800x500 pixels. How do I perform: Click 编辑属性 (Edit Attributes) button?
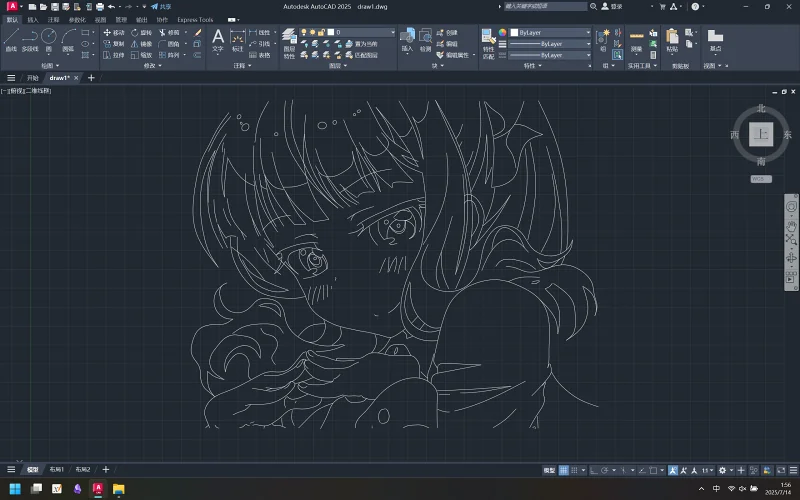click(453, 55)
